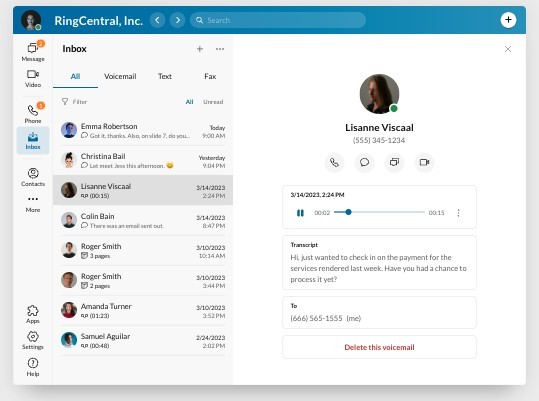The height and width of the screenshot is (401, 539).
Task: Open the More sidebar menu
Action: point(33,204)
